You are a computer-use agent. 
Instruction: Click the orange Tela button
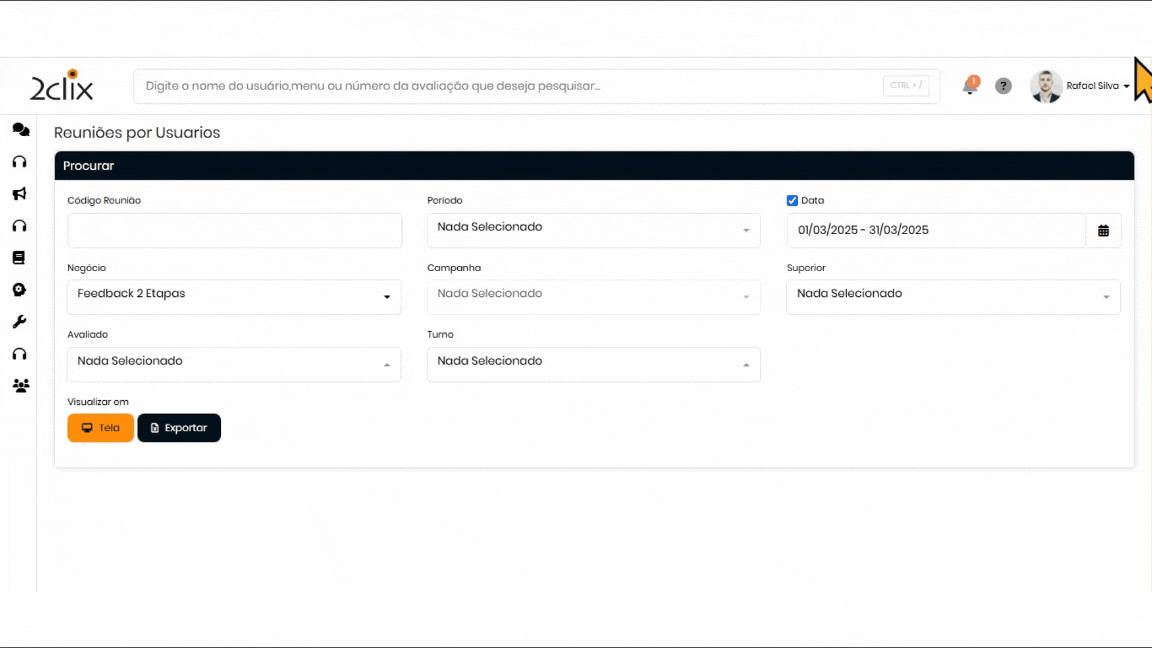[100, 428]
